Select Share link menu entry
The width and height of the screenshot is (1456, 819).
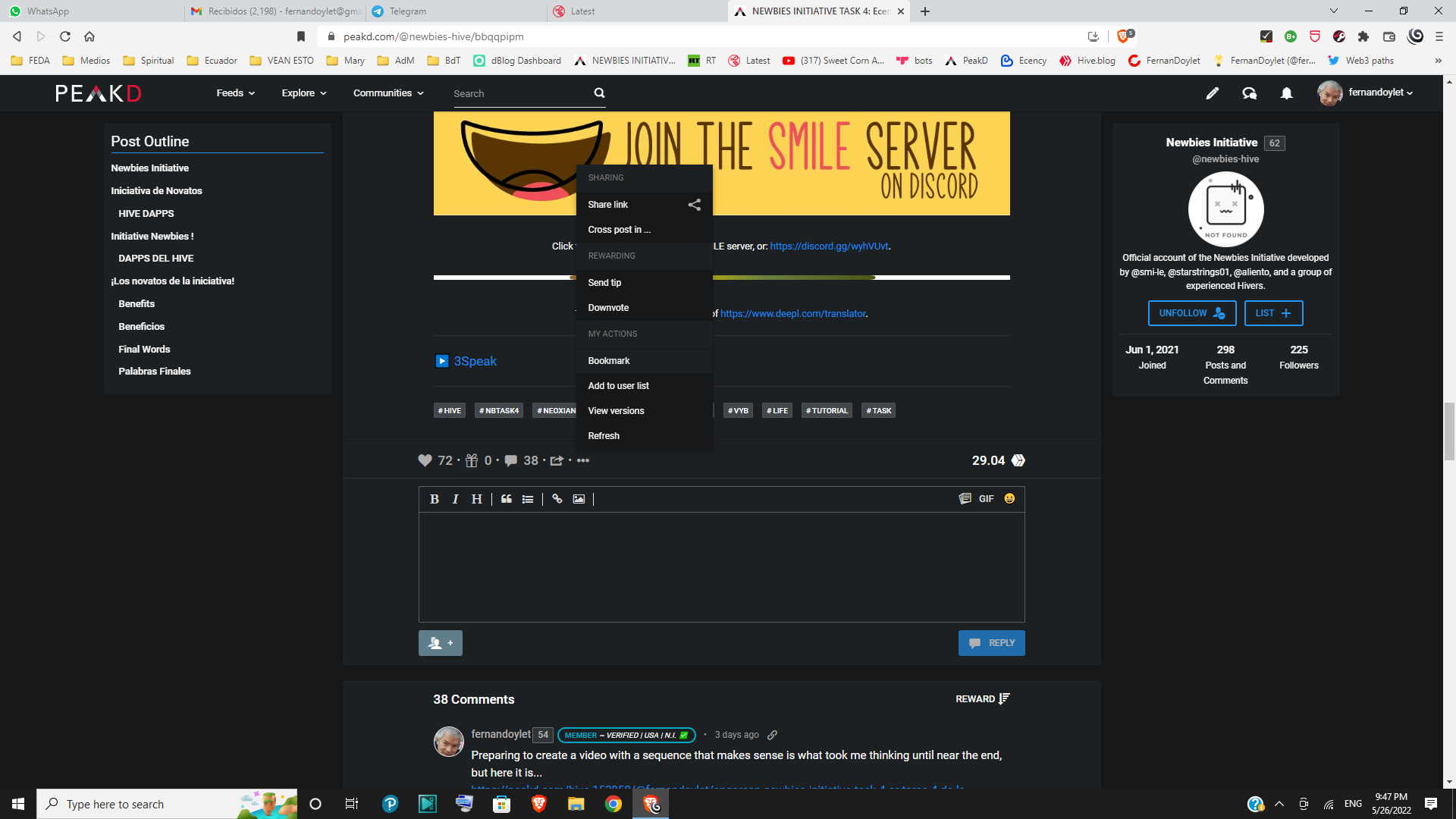tap(644, 205)
